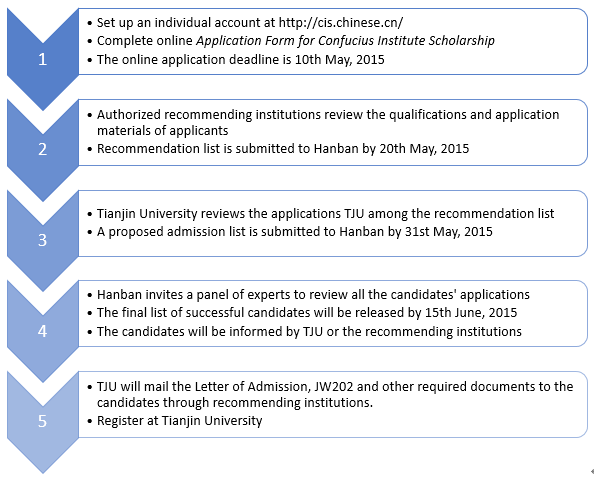Click the step 4 chevron arrow
Screen dimensions: 594x478
pyautogui.click(x=42, y=331)
